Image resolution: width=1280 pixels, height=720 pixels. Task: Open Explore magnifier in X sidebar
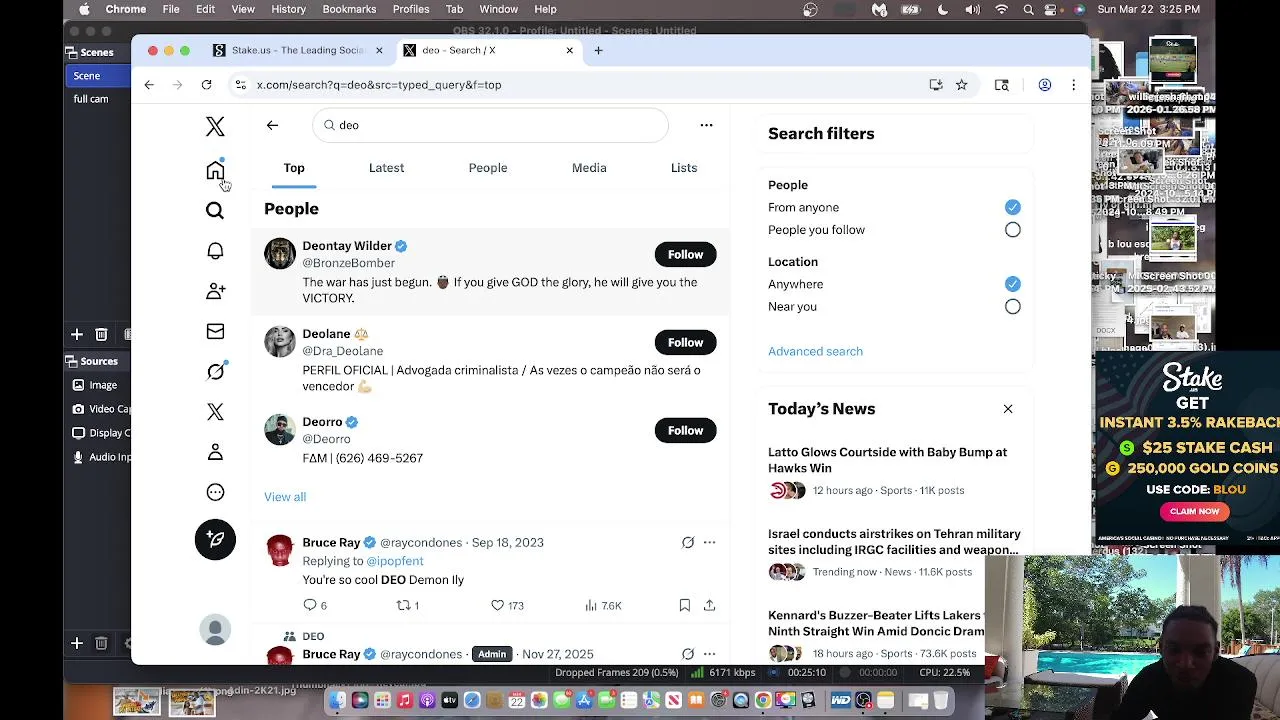(215, 210)
